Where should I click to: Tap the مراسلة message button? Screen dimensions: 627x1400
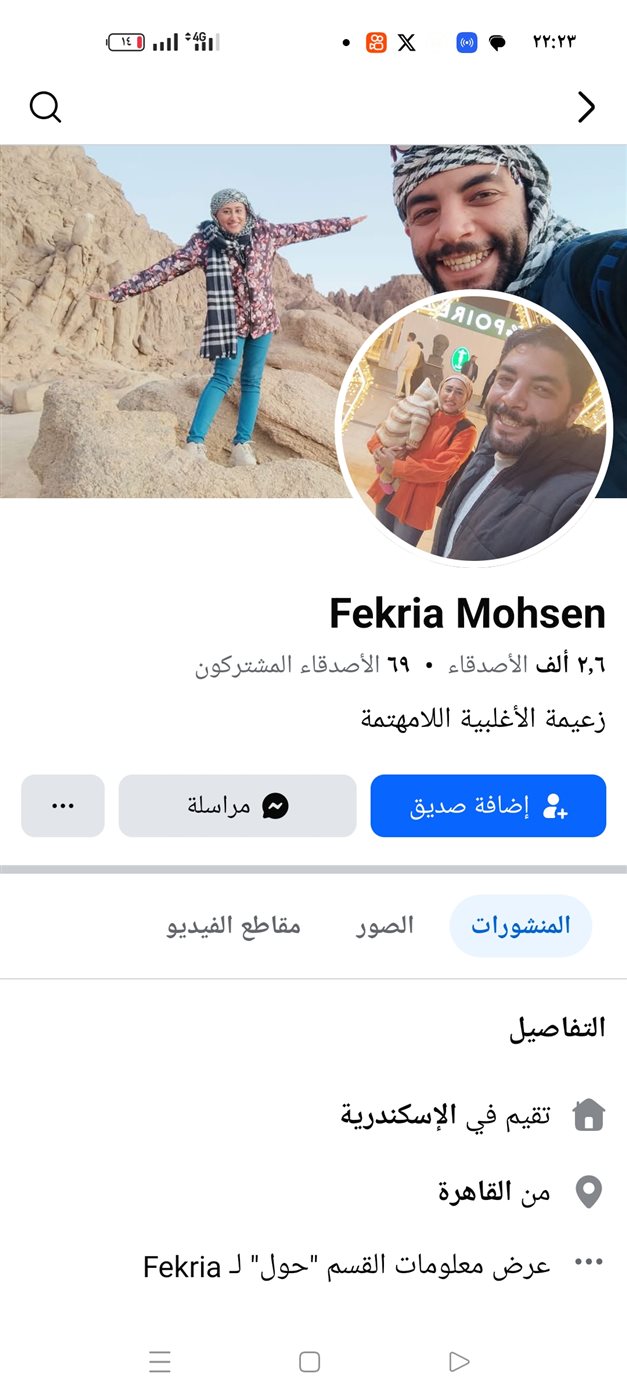(x=238, y=806)
